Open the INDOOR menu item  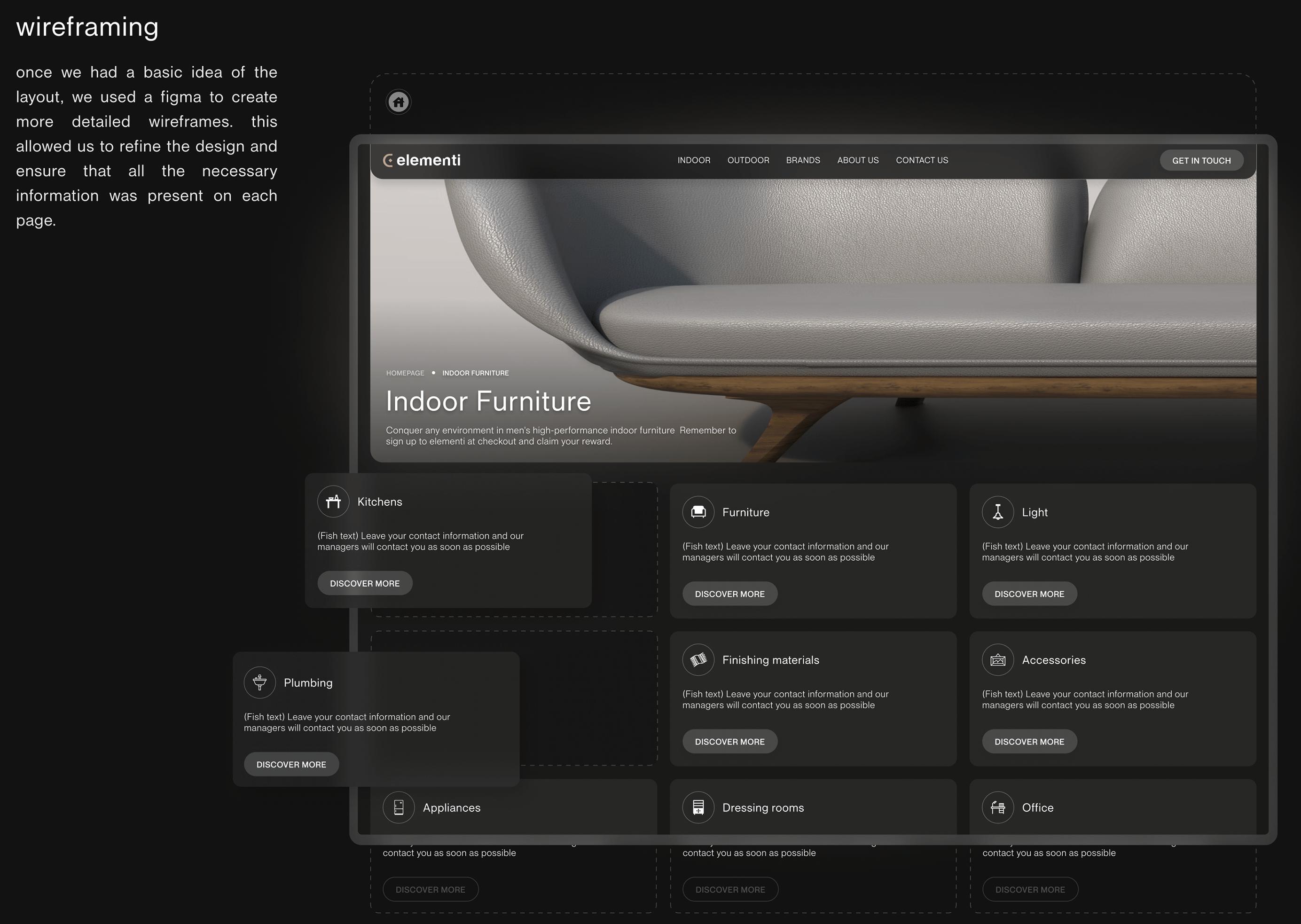693,160
